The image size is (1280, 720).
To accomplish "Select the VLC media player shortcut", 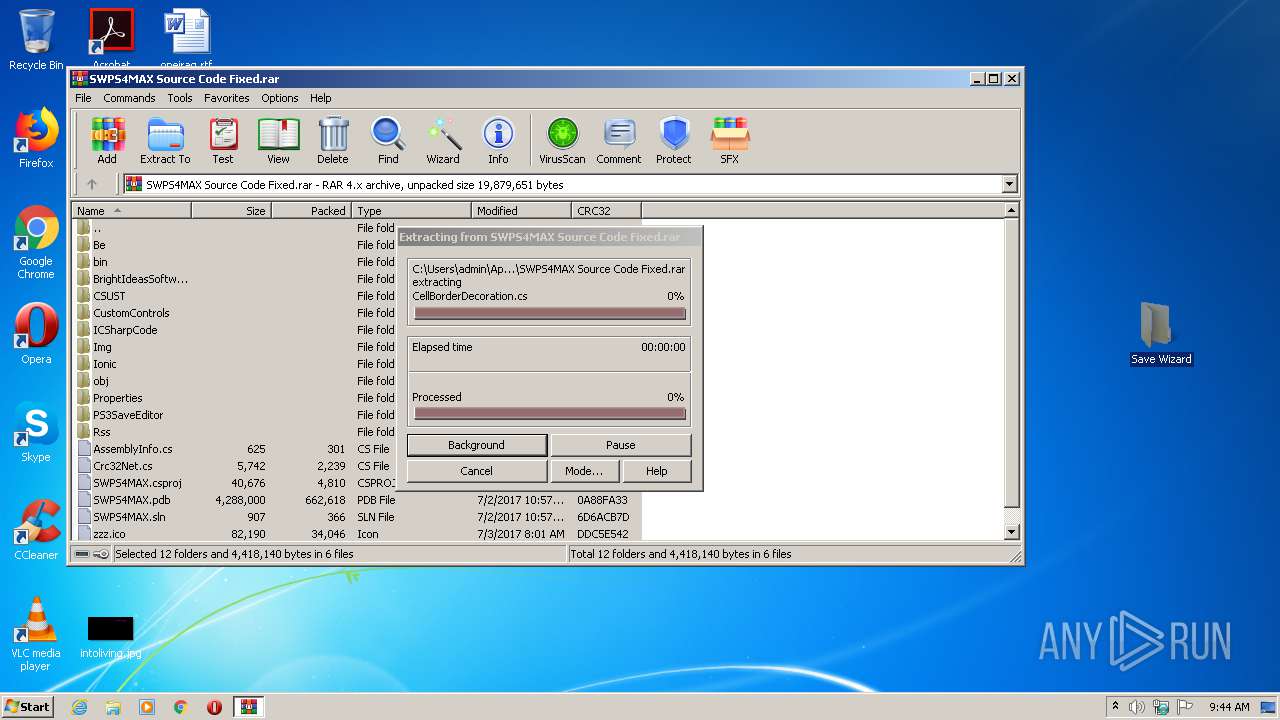I will (x=36, y=634).
